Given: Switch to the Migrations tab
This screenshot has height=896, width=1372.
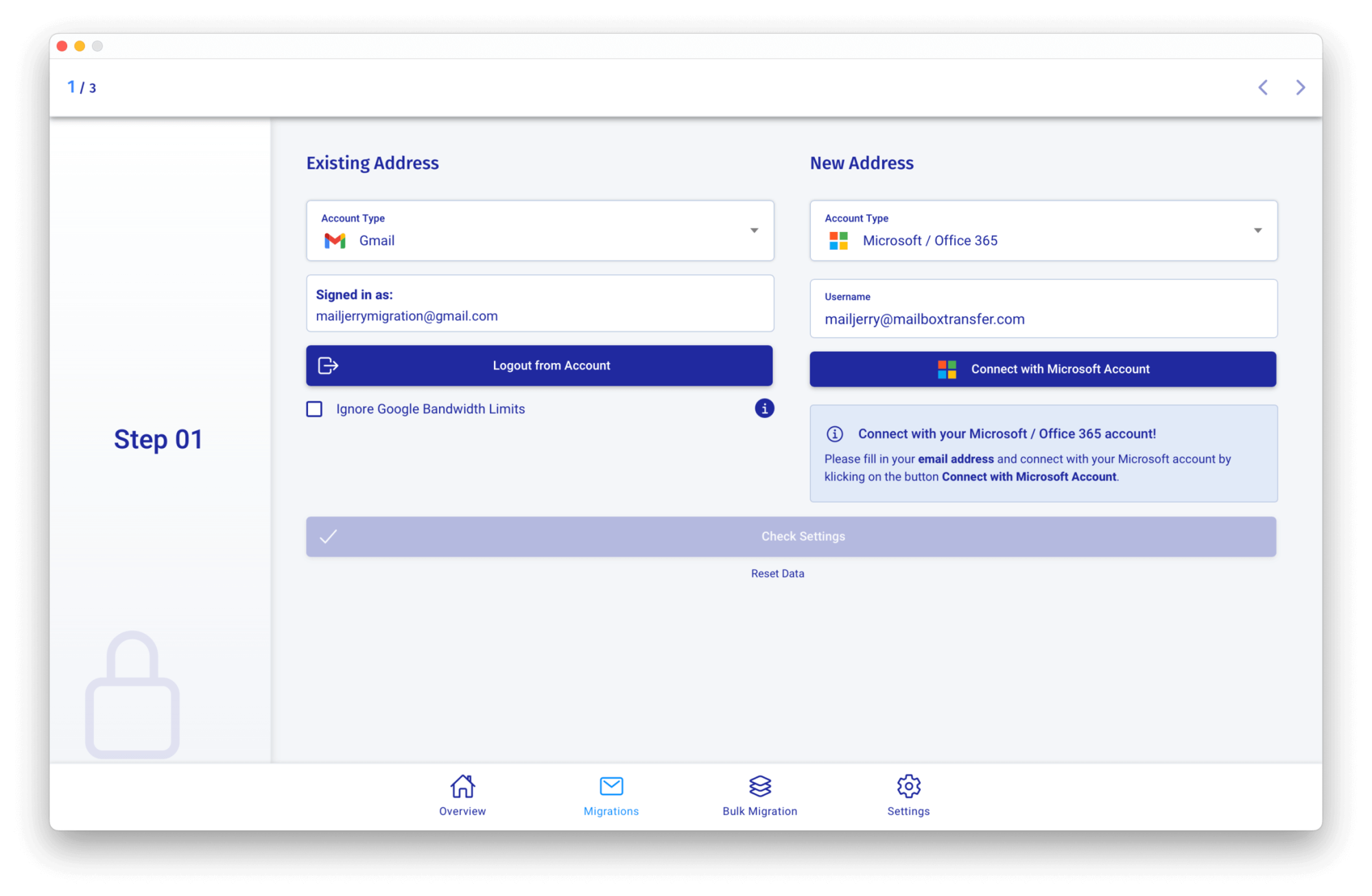Looking at the screenshot, I should (x=611, y=796).
